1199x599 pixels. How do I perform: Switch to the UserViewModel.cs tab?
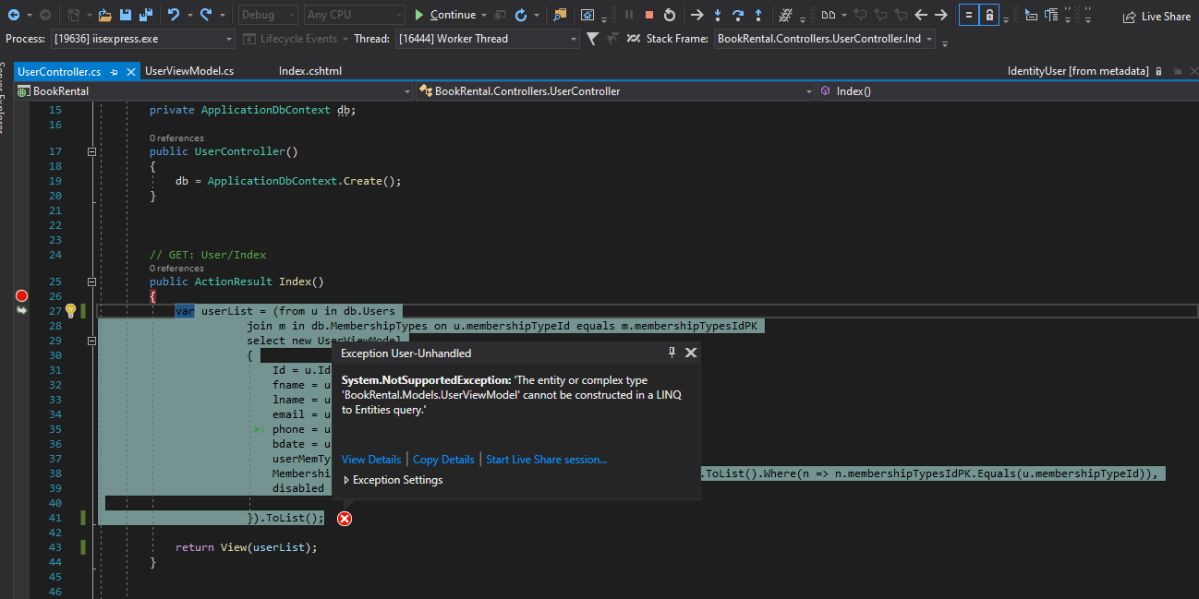[x=189, y=71]
